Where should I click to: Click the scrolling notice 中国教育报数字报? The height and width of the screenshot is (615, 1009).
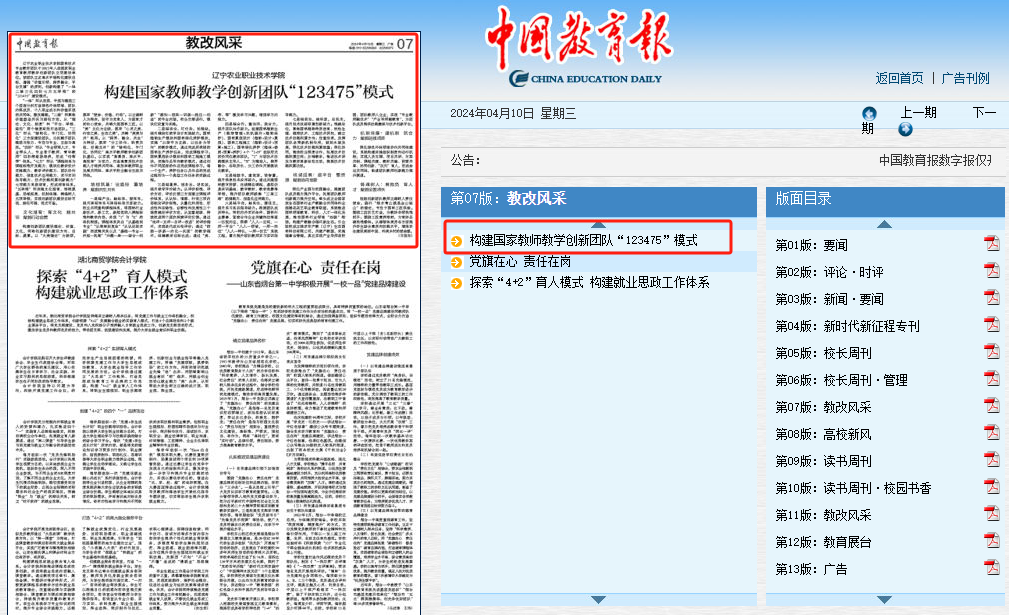click(935, 160)
